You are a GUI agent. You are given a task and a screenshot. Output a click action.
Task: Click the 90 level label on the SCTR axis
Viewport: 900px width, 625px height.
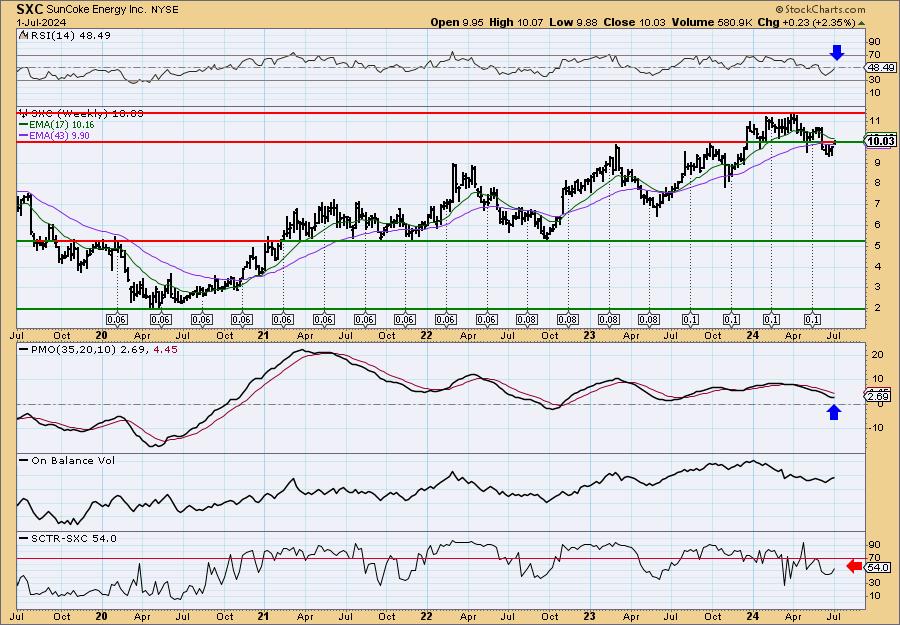[875, 544]
